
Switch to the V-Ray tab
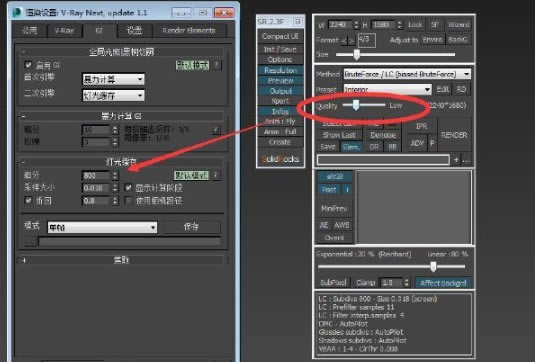pyautogui.click(x=64, y=31)
